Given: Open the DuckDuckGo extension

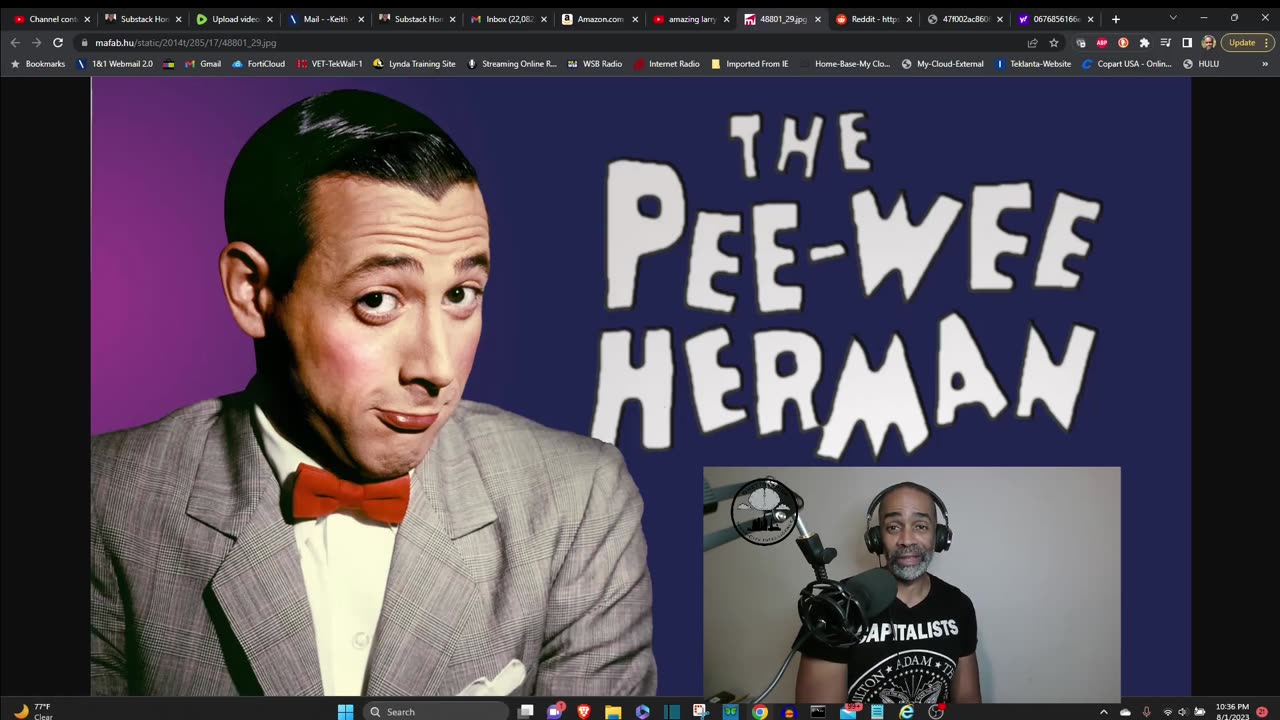Looking at the screenshot, I should coord(1123,43).
